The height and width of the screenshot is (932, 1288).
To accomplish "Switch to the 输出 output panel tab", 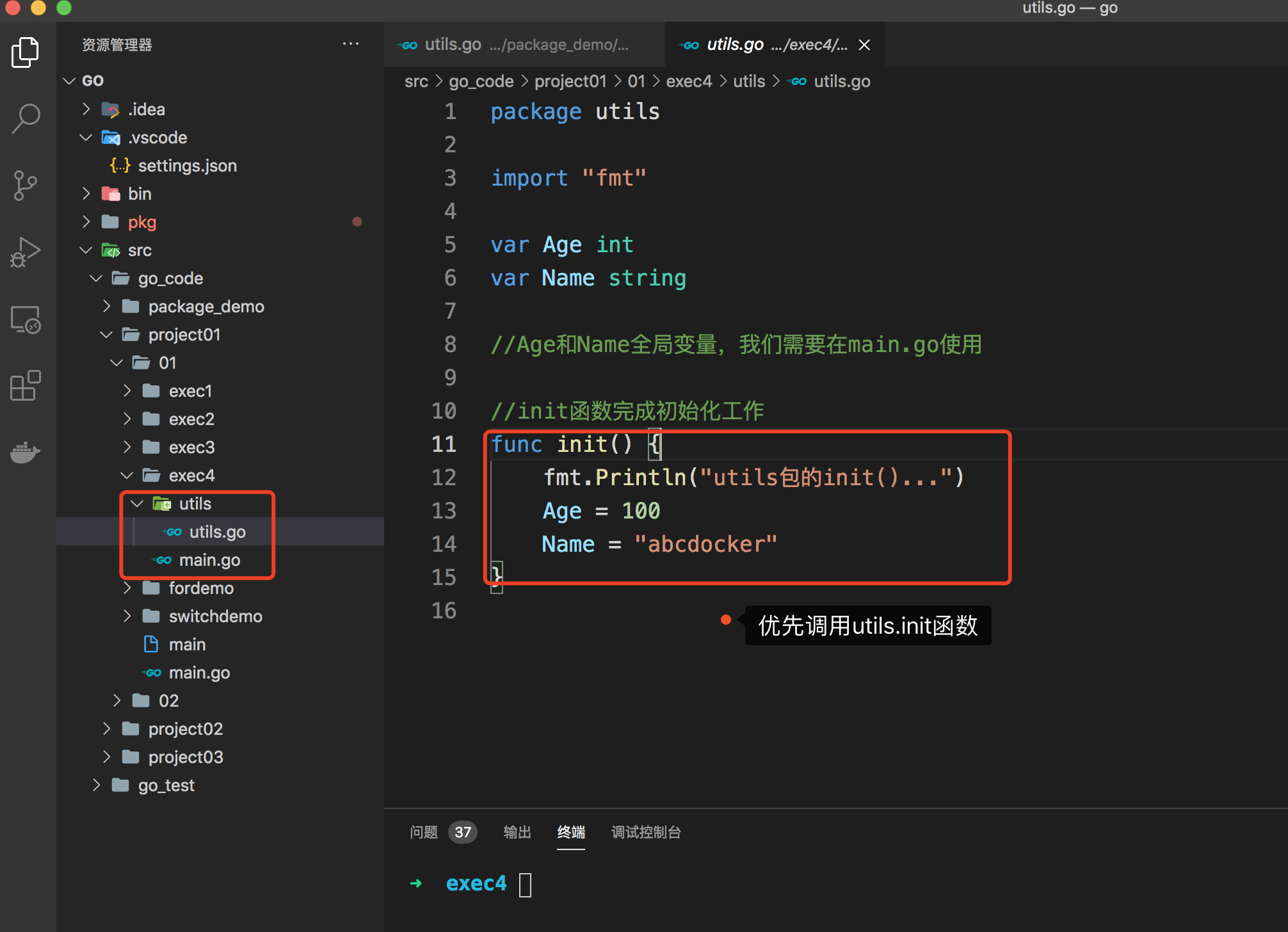I will 517,832.
